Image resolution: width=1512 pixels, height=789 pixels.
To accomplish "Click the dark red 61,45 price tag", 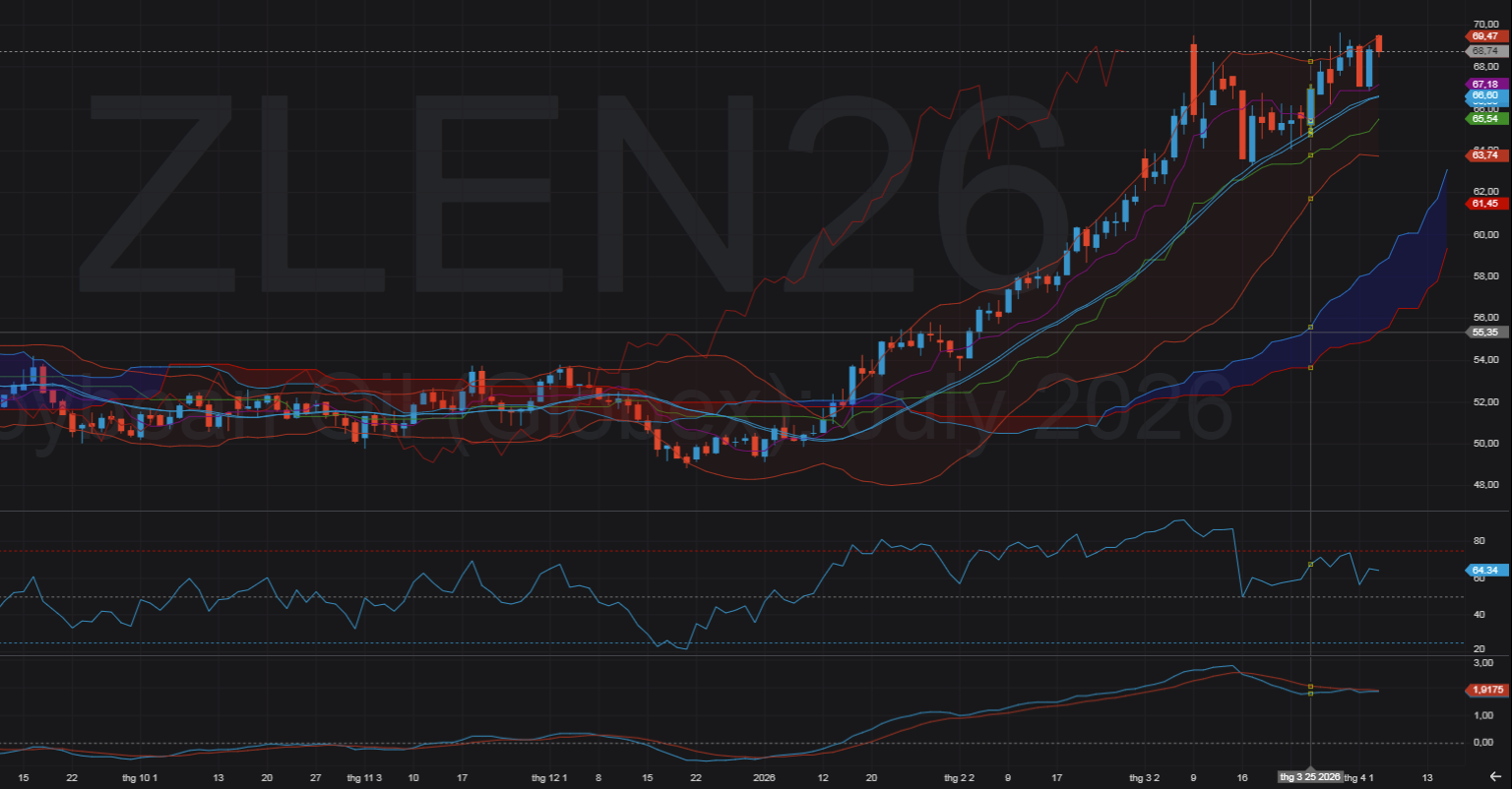I will [x=1484, y=204].
